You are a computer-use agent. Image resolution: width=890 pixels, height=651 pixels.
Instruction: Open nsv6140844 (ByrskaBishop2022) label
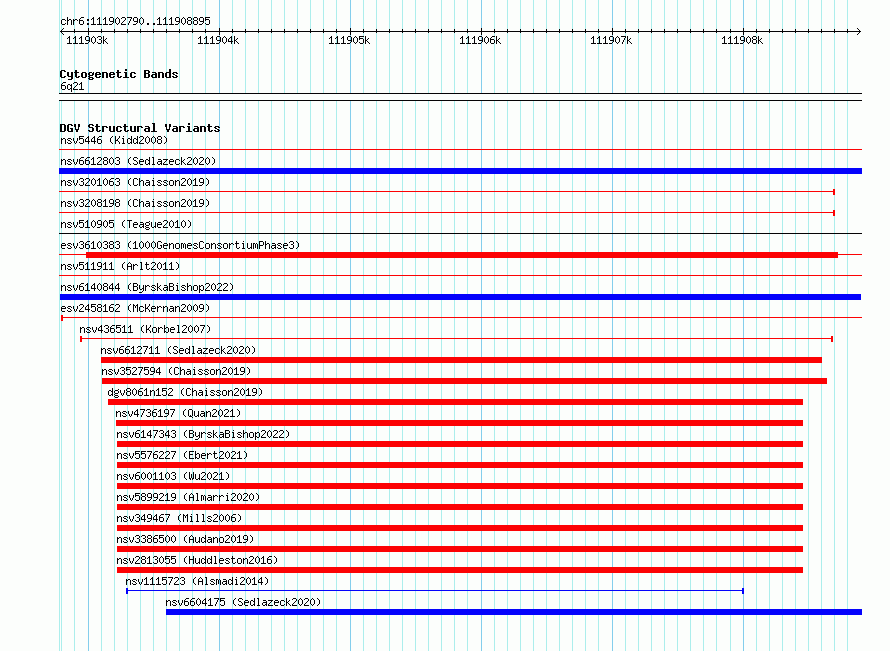tap(147, 287)
